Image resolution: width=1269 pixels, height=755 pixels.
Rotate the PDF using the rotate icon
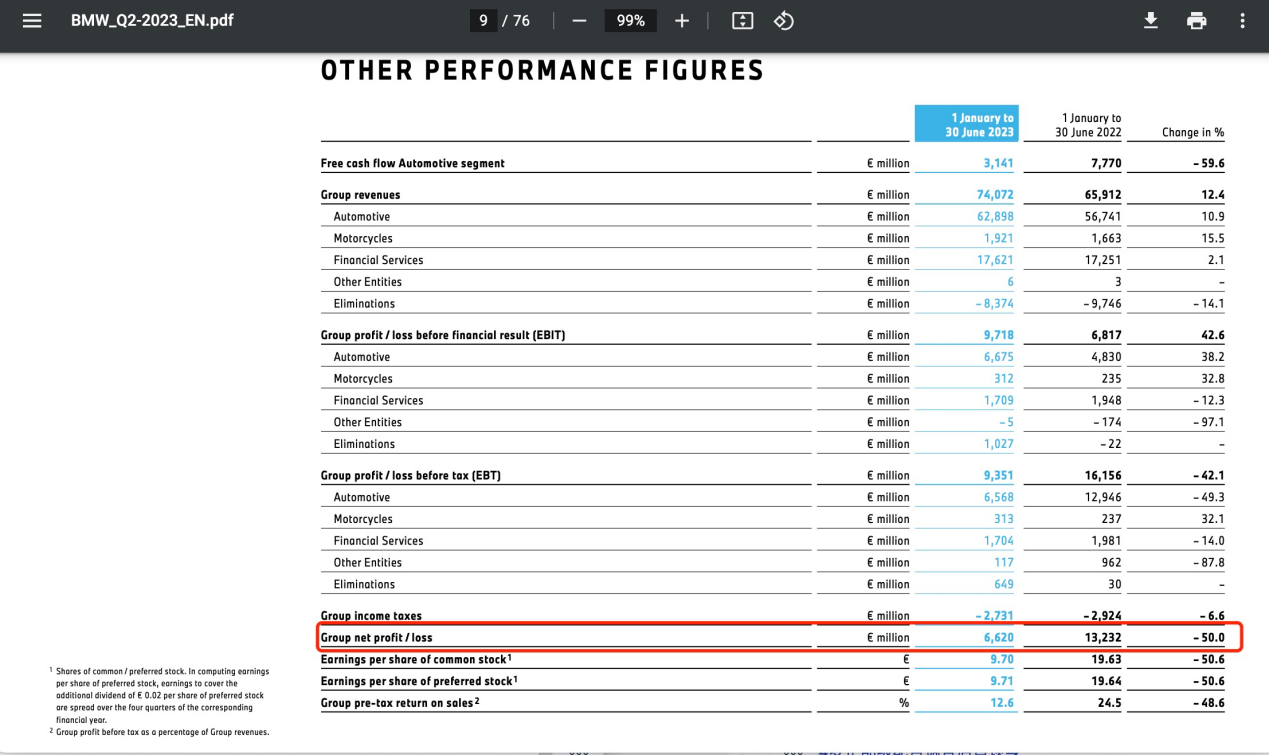click(x=784, y=21)
